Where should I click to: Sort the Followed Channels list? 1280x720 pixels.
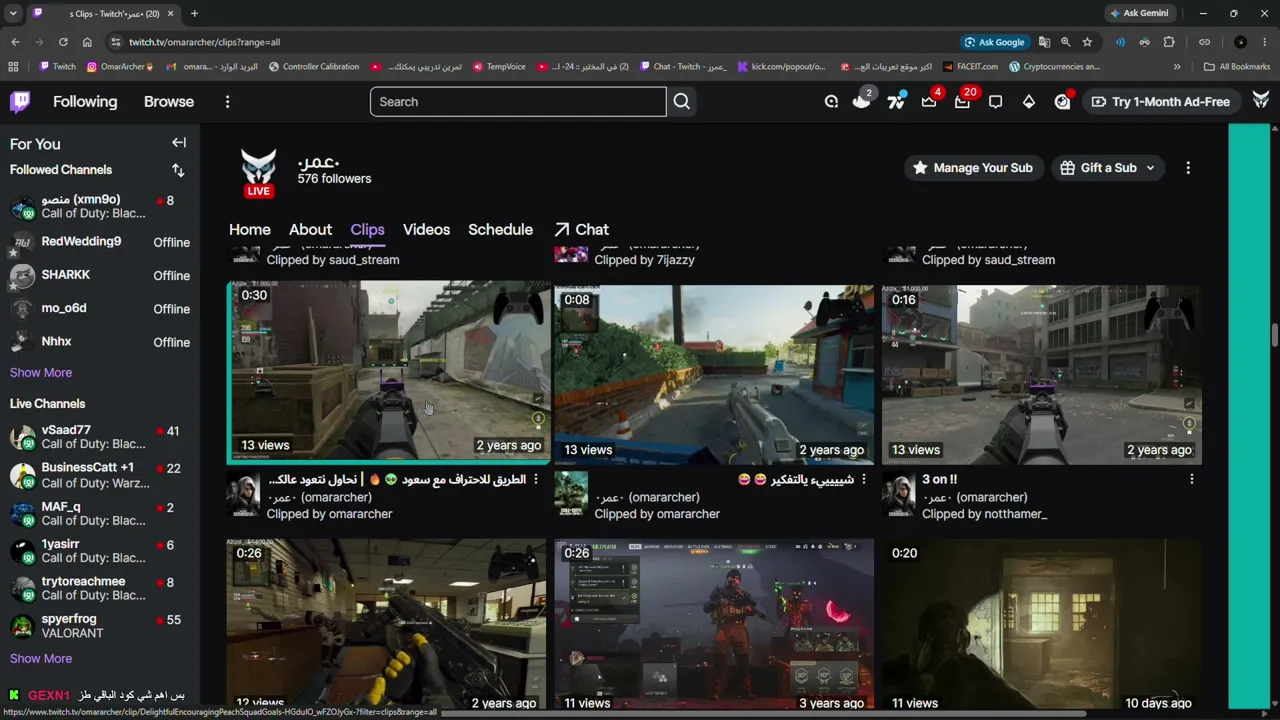tap(178, 170)
